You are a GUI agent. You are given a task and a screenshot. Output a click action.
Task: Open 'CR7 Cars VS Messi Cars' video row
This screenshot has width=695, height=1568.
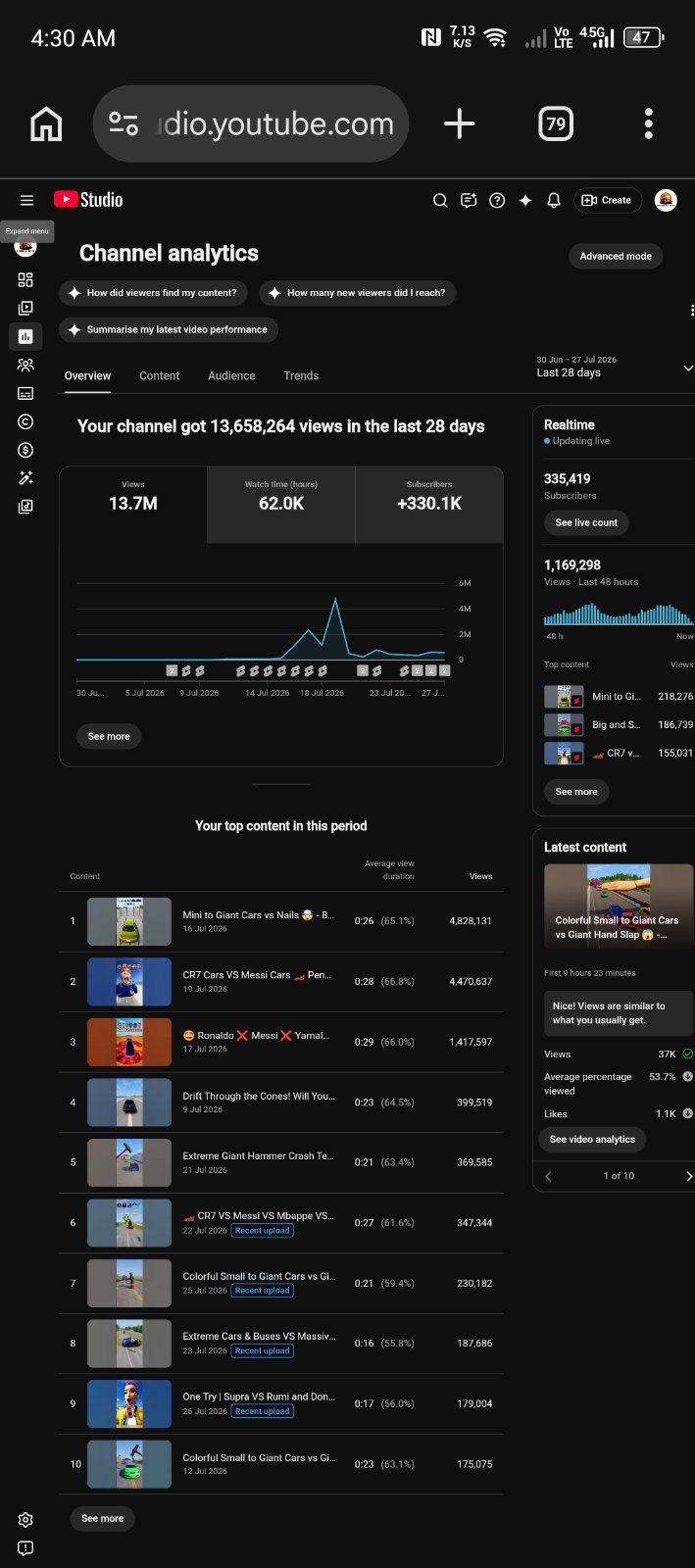[x=281, y=981]
